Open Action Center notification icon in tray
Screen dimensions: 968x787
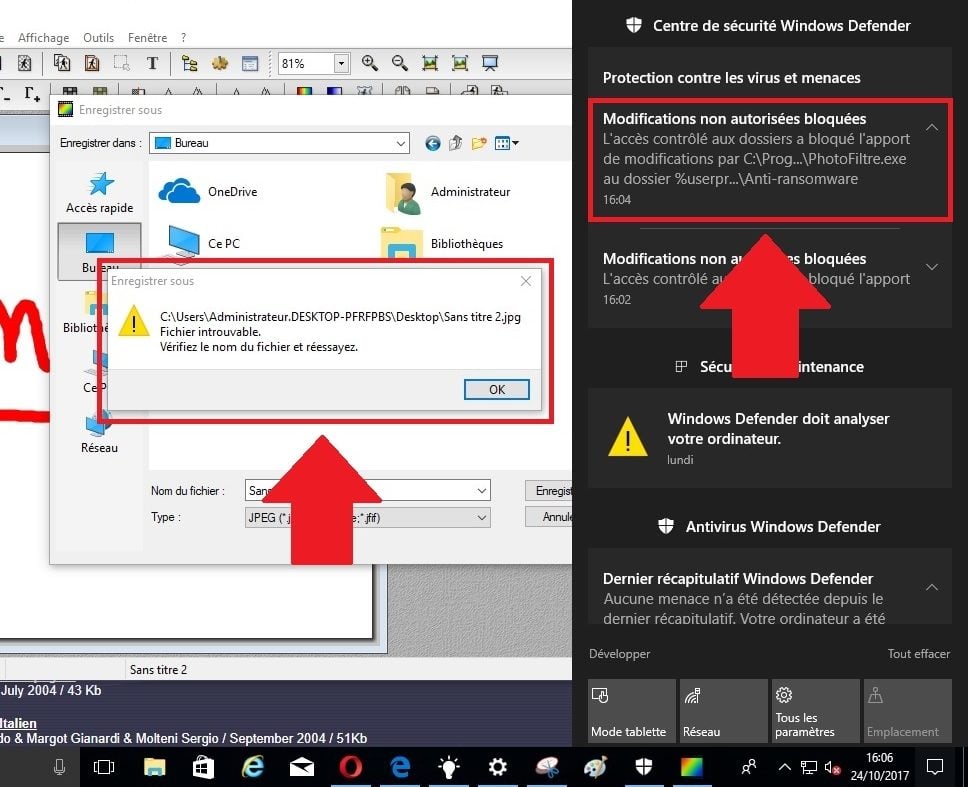click(x=935, y=767)
